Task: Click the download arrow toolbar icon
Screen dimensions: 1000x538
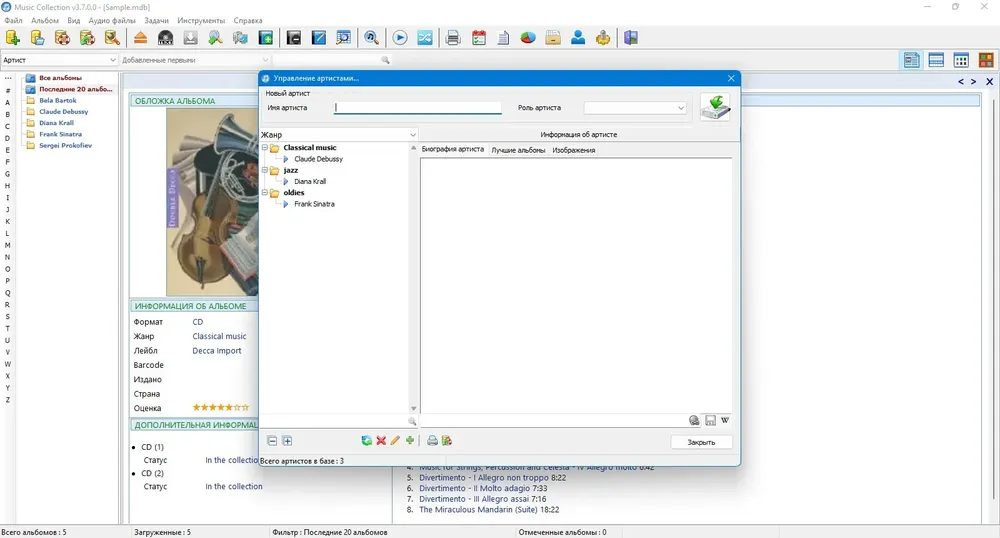Action: pos(190,38)
